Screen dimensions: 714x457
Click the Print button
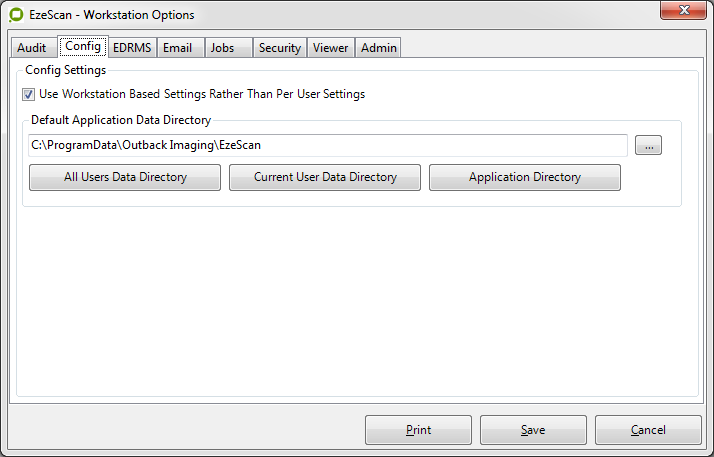[418, 430]
